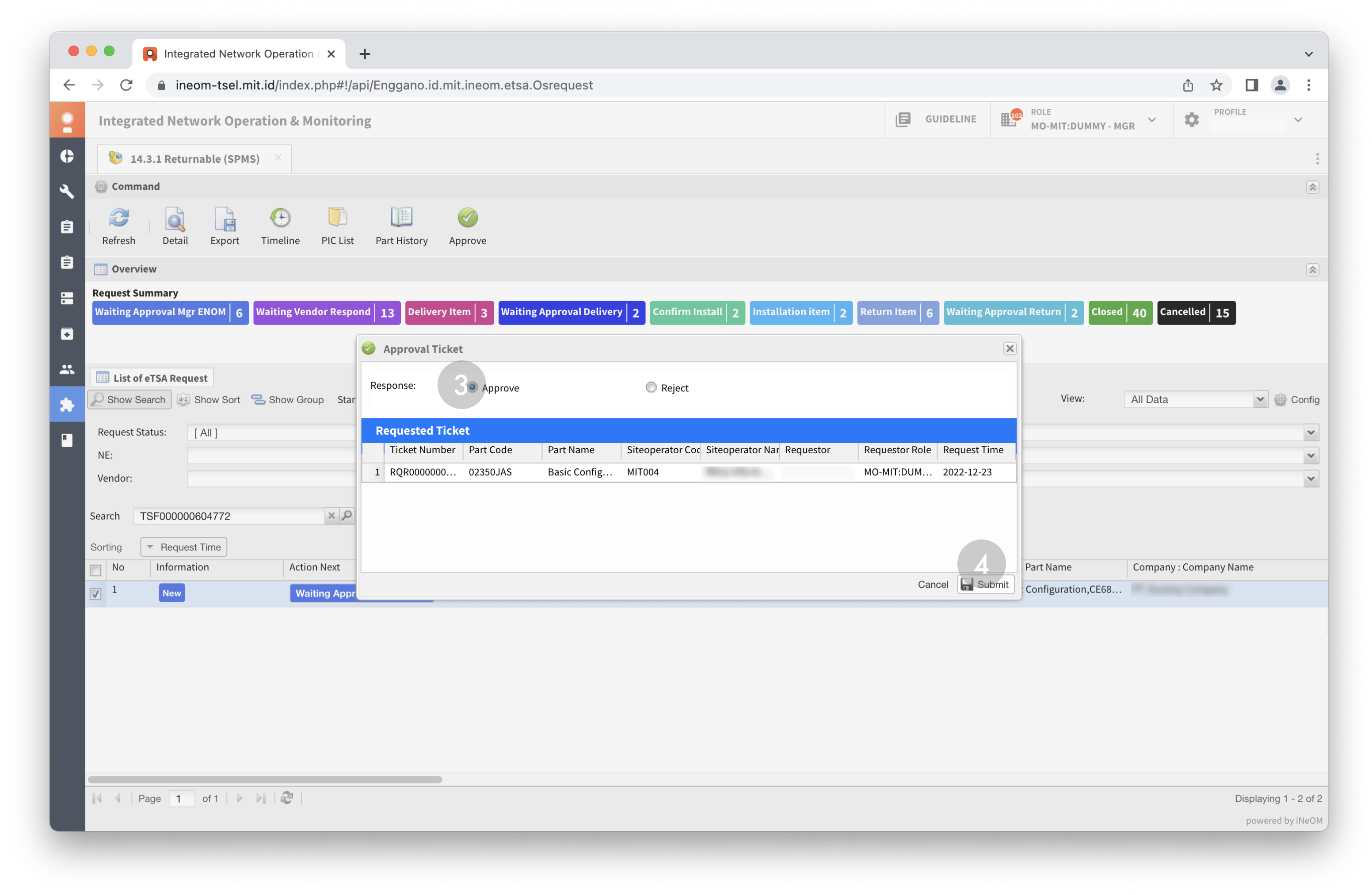
Task: Click Cancel in Approval Ticket dialog
Action: click(932, 584)
